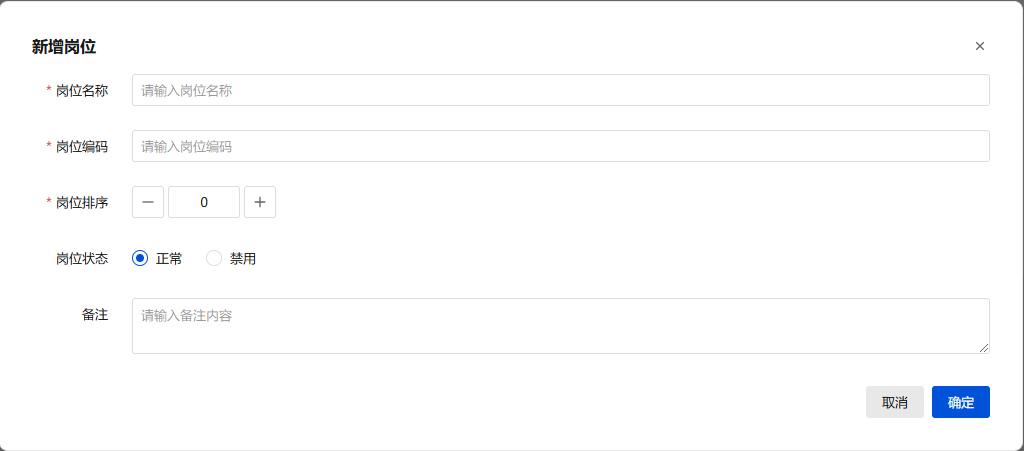
Task: Click the red asterisk before 岗位名称
Action: point(49,90)
